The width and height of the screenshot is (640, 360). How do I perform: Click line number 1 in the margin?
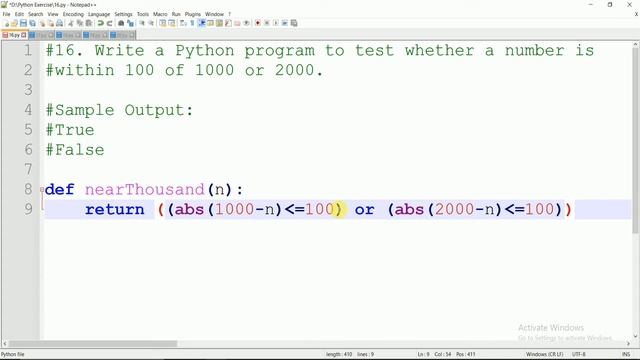click(28, 51)
